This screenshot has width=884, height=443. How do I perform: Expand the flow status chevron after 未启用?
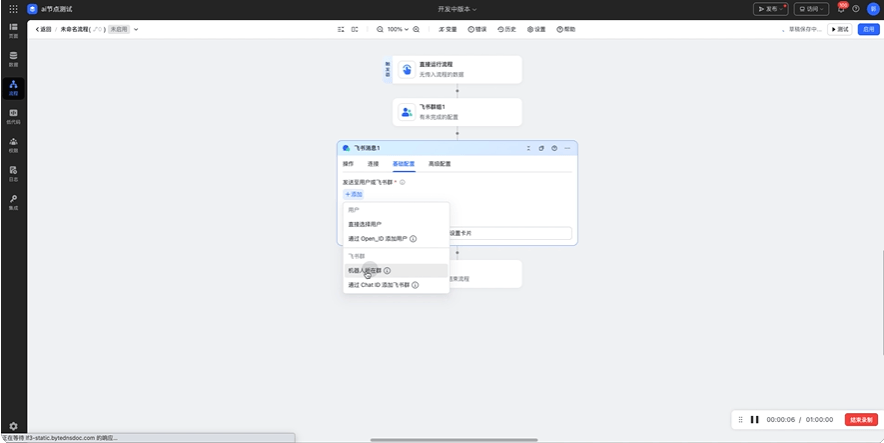[136, 29]
